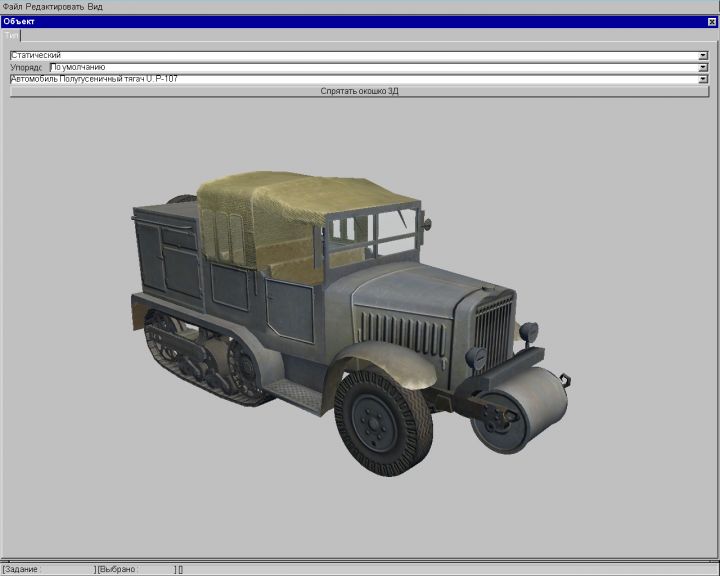Expand the Статический type dropdown arrow
This screenshot has width=720, height=576.
coord(703,55)
